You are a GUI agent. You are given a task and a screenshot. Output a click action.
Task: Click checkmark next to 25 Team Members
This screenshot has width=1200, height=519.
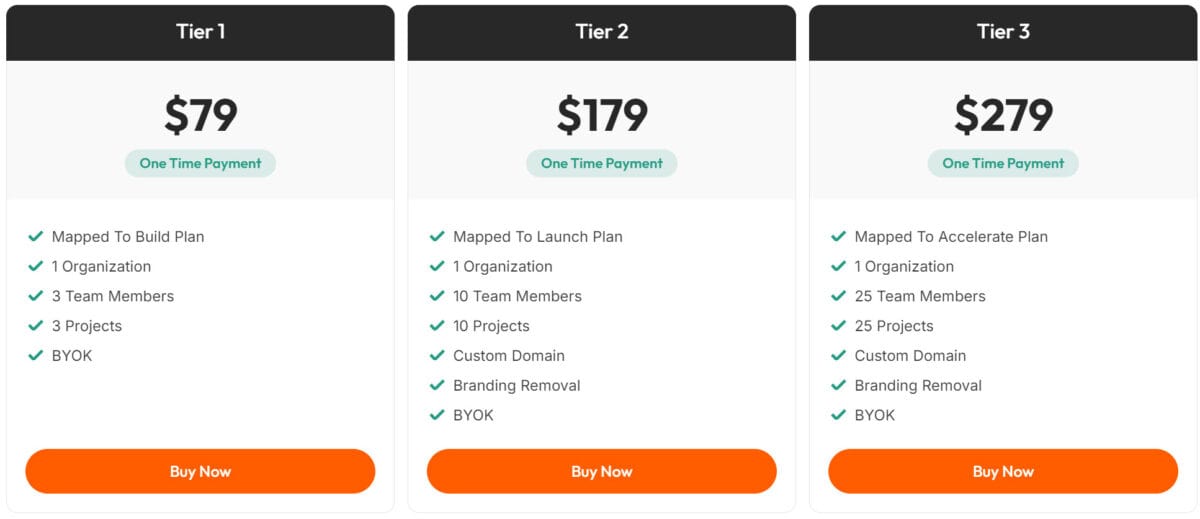pos(839,296)
